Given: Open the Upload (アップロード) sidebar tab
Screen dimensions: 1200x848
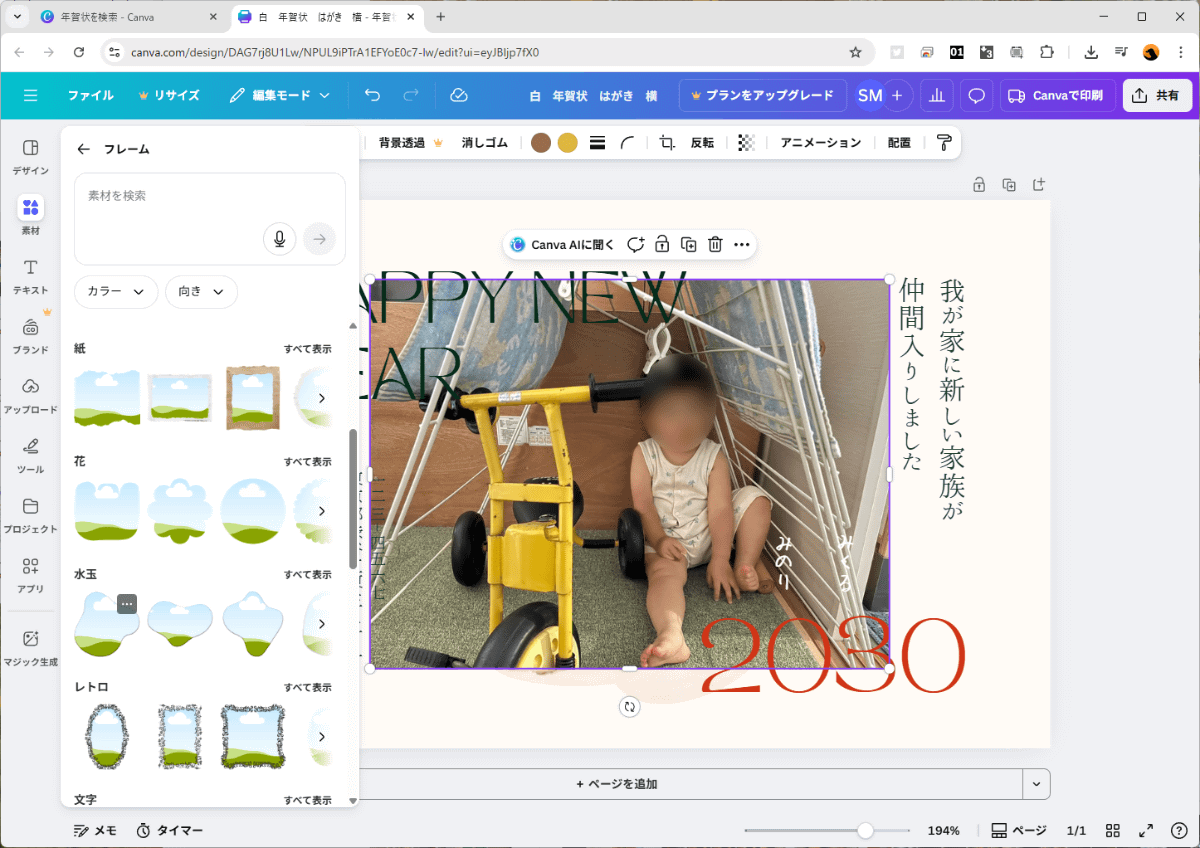Looking at the screenshot, I should tap(30, 397).
